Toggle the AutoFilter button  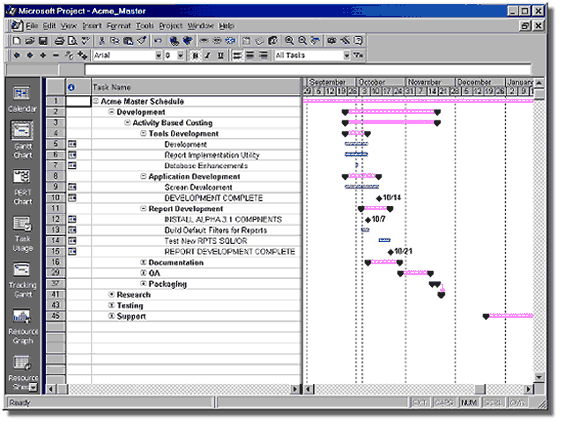[x=358, y=55]
